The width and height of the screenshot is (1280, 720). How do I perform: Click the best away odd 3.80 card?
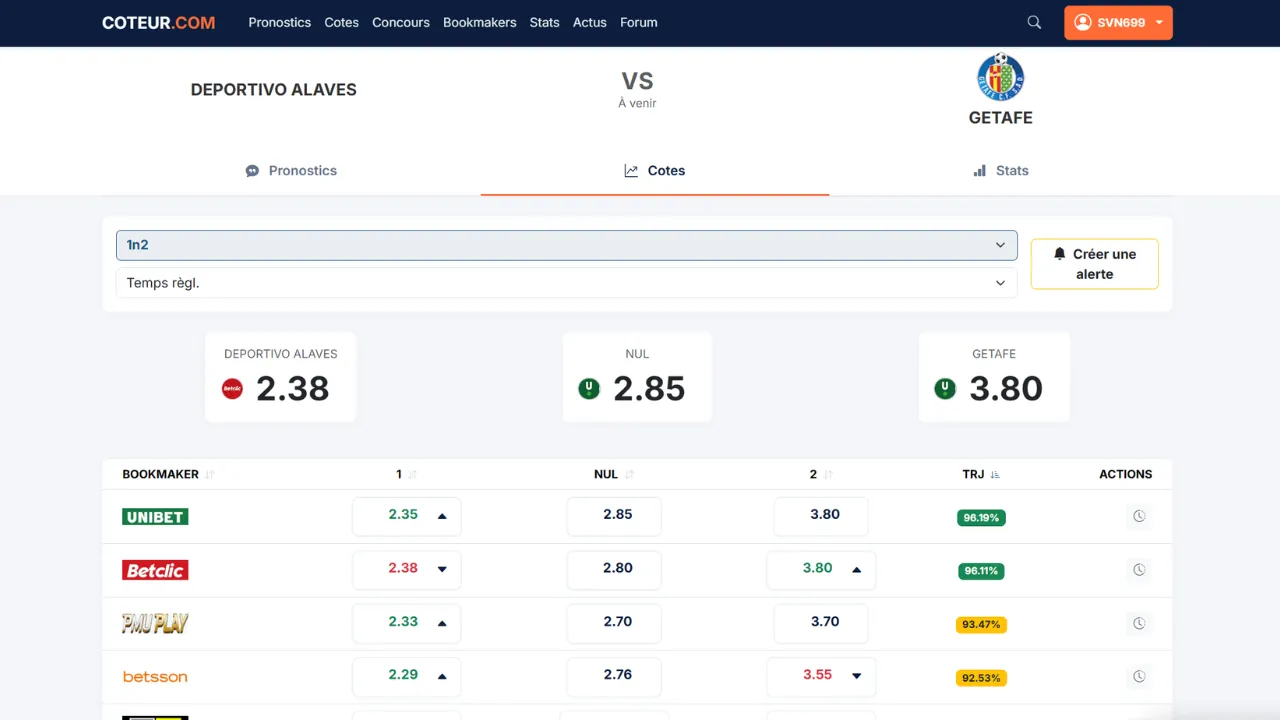(x=994, y=377)
